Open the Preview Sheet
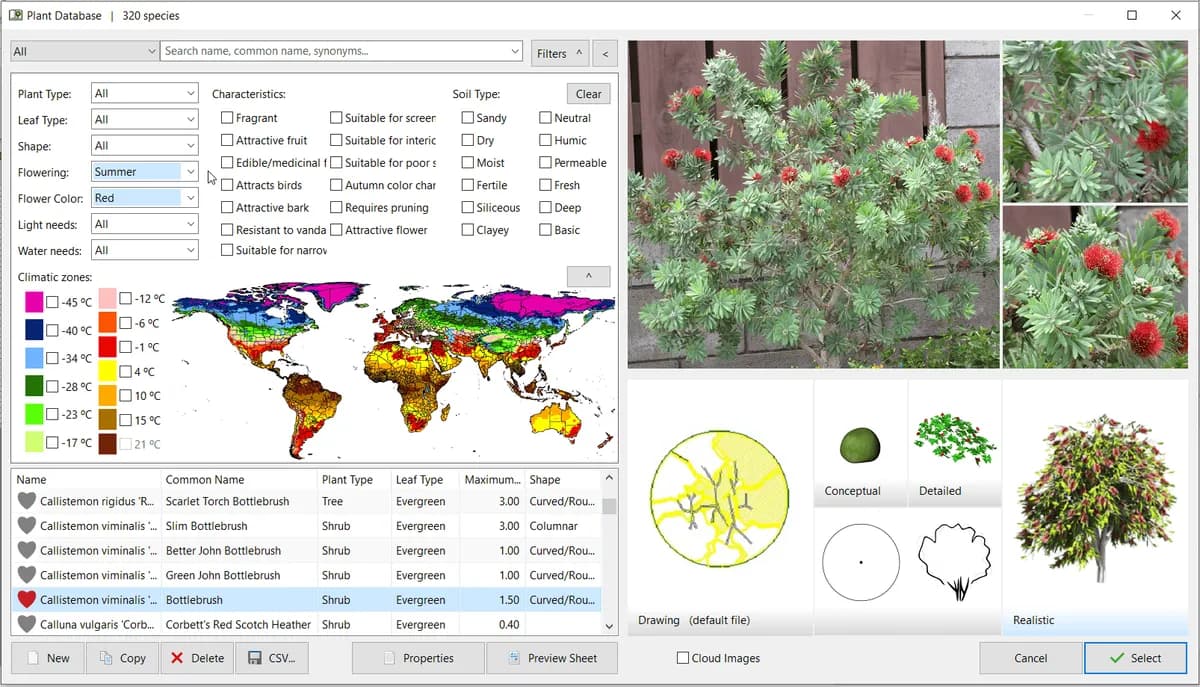This screenshot has height=687, width=1200. [552, 658]
